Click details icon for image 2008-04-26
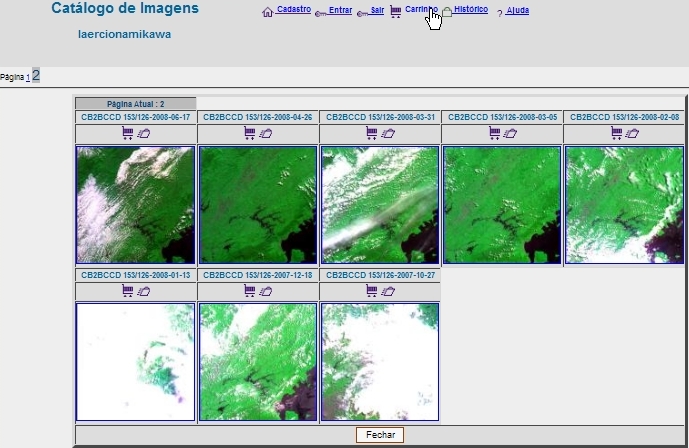Screen dimensions: 689x448 pos(266,133)
